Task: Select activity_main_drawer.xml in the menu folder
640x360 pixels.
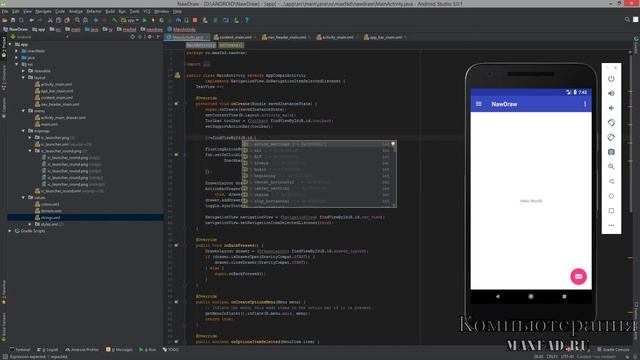Action: (x=63, y=118)
